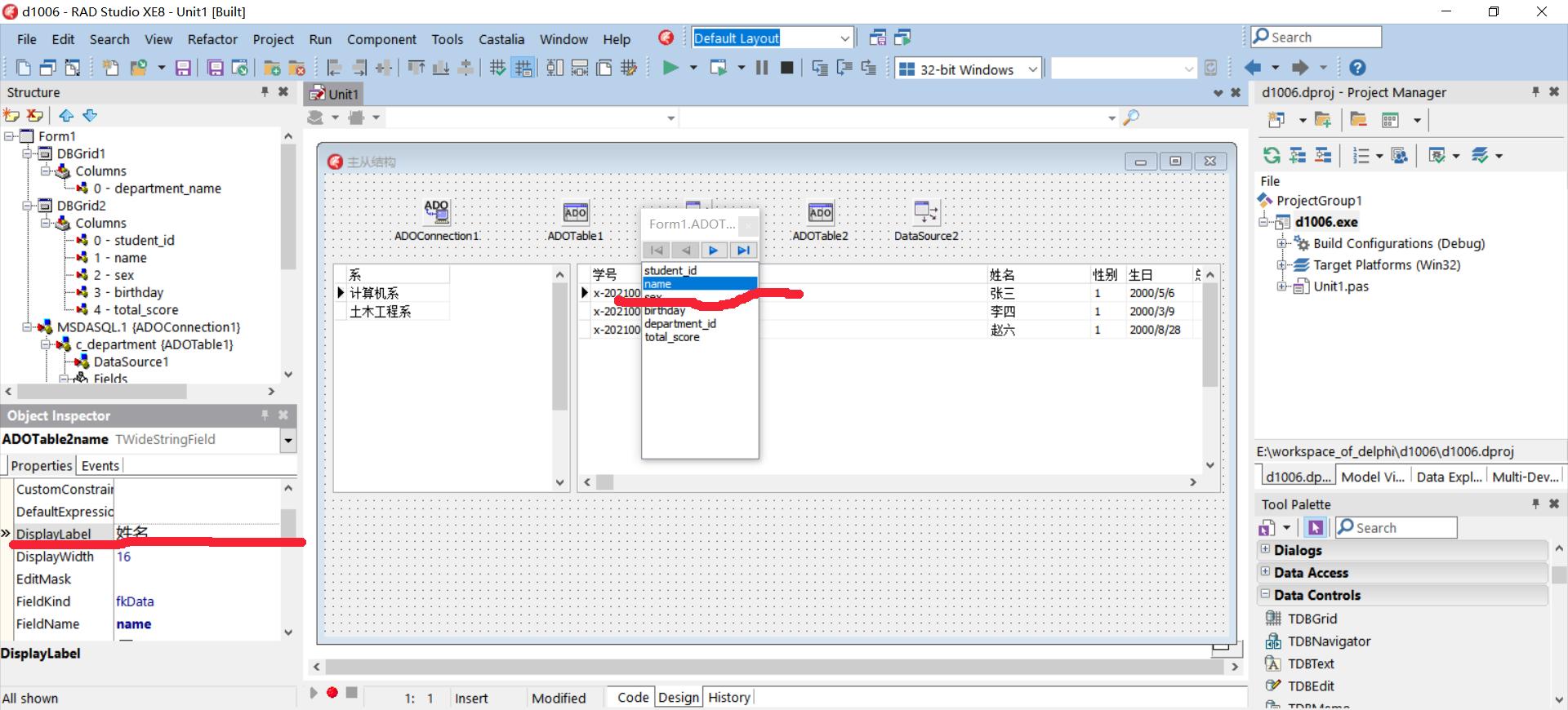Click Next record button in Fields Editor

click(x=714, y=251)
